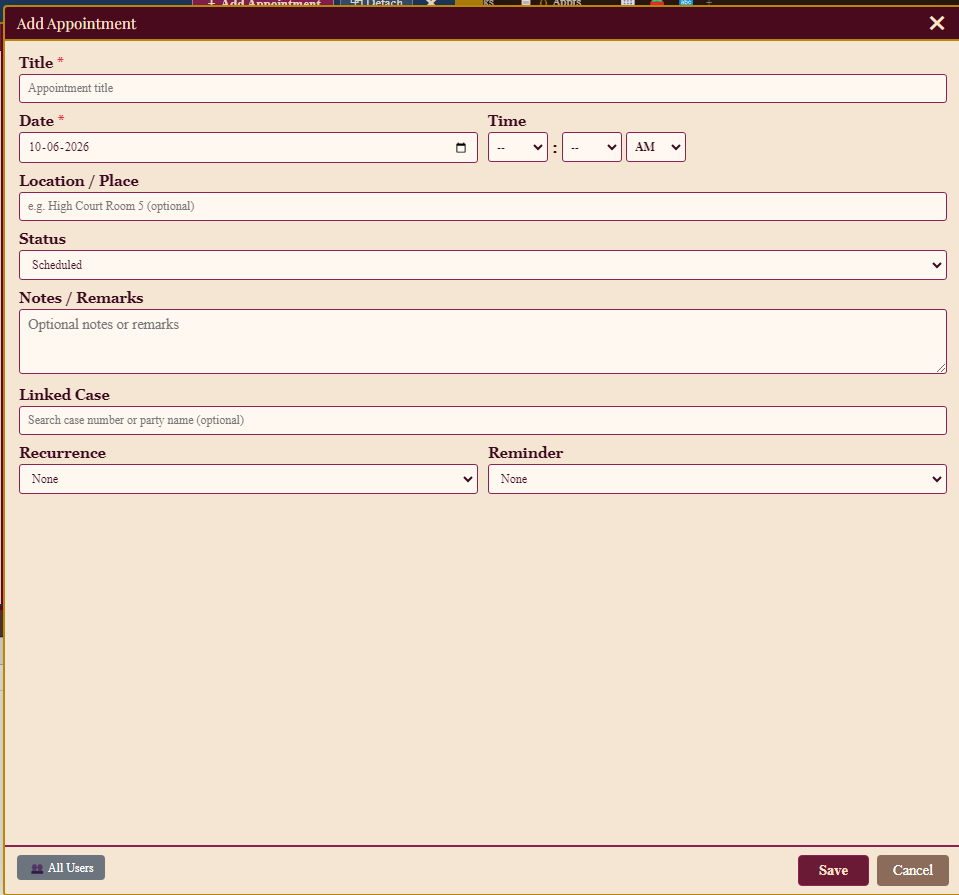
Task: Click the Notes / Remarks text area
Action: (483, 341)
